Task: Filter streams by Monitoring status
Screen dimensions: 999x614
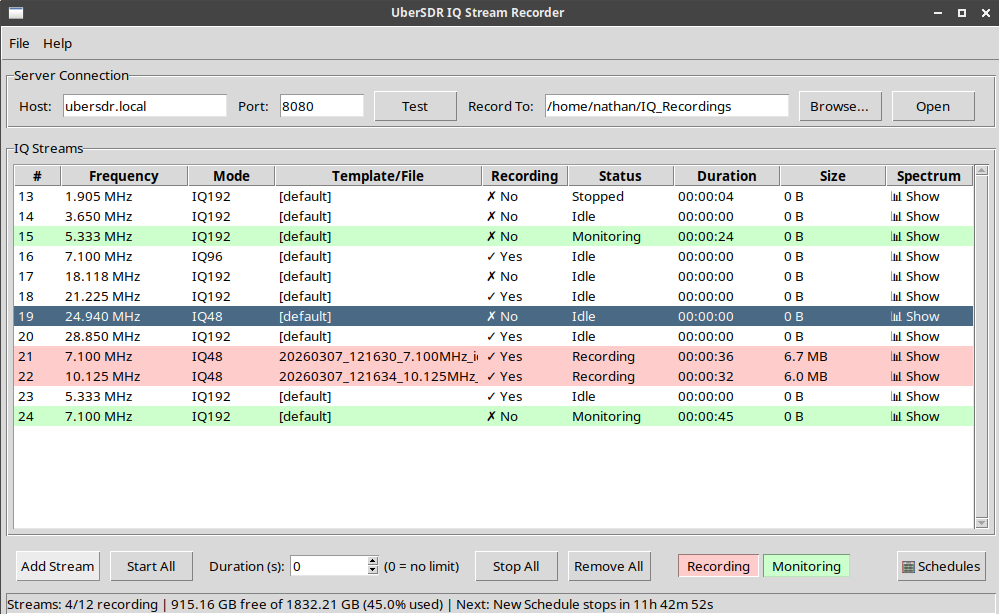Action: (806, 566)
